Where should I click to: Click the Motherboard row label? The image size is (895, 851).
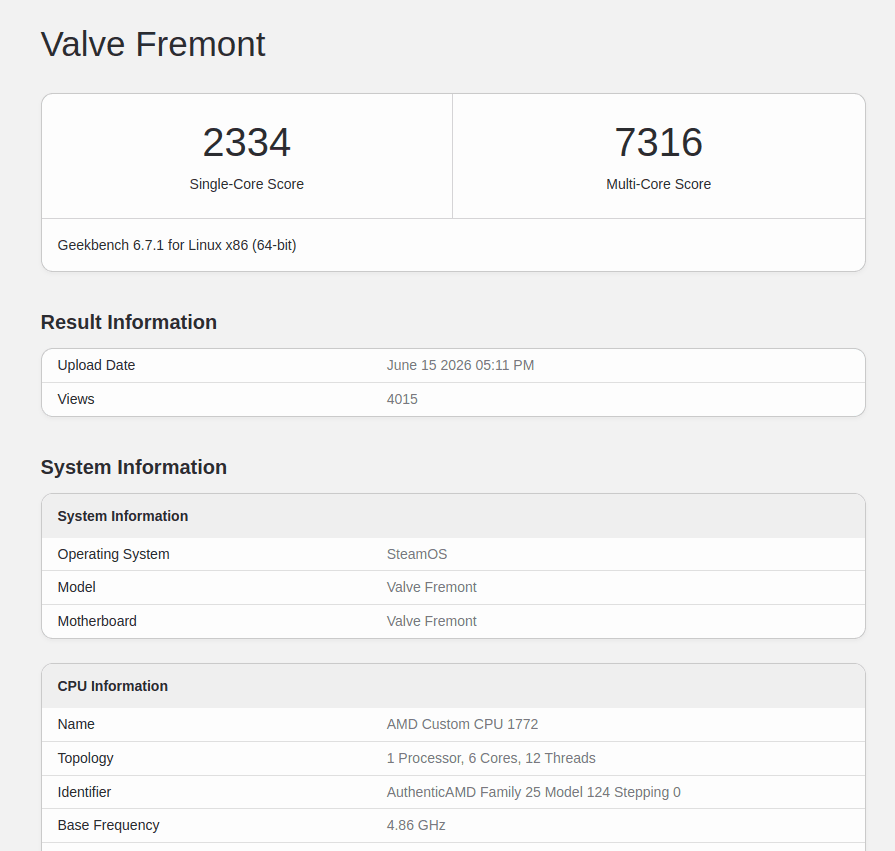[97, 621]
